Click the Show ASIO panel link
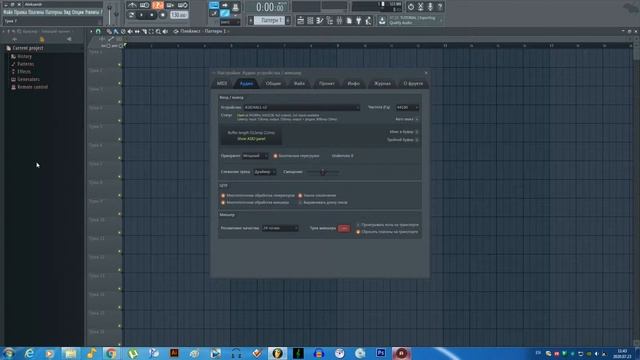 (x=251, y=139)
